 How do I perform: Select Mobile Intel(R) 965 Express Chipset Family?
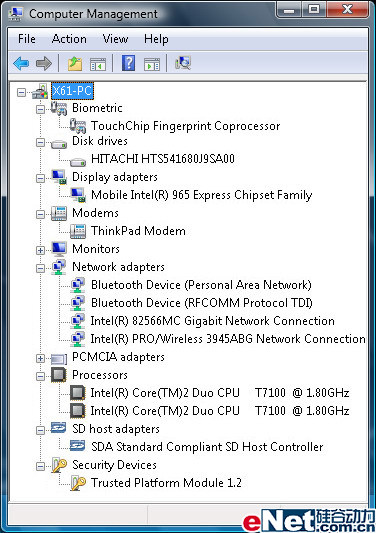click(202, 195)
